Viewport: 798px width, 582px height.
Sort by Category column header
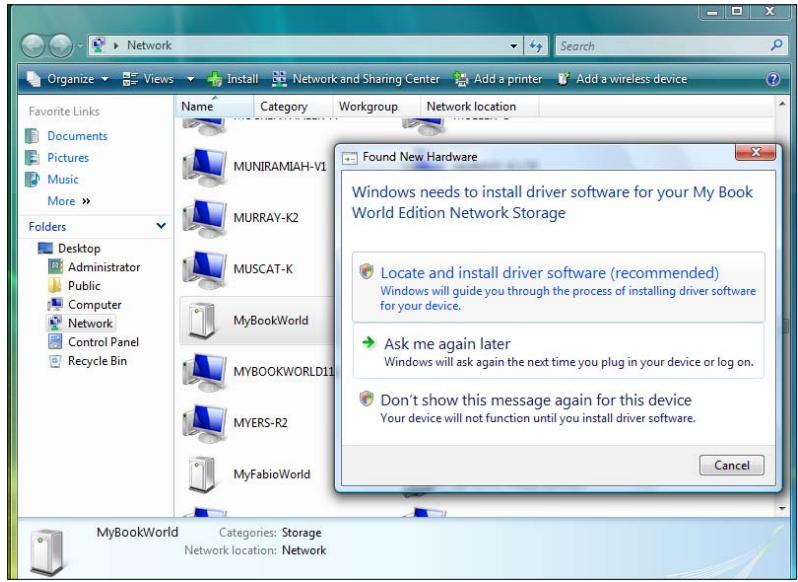tap(293, 106)
